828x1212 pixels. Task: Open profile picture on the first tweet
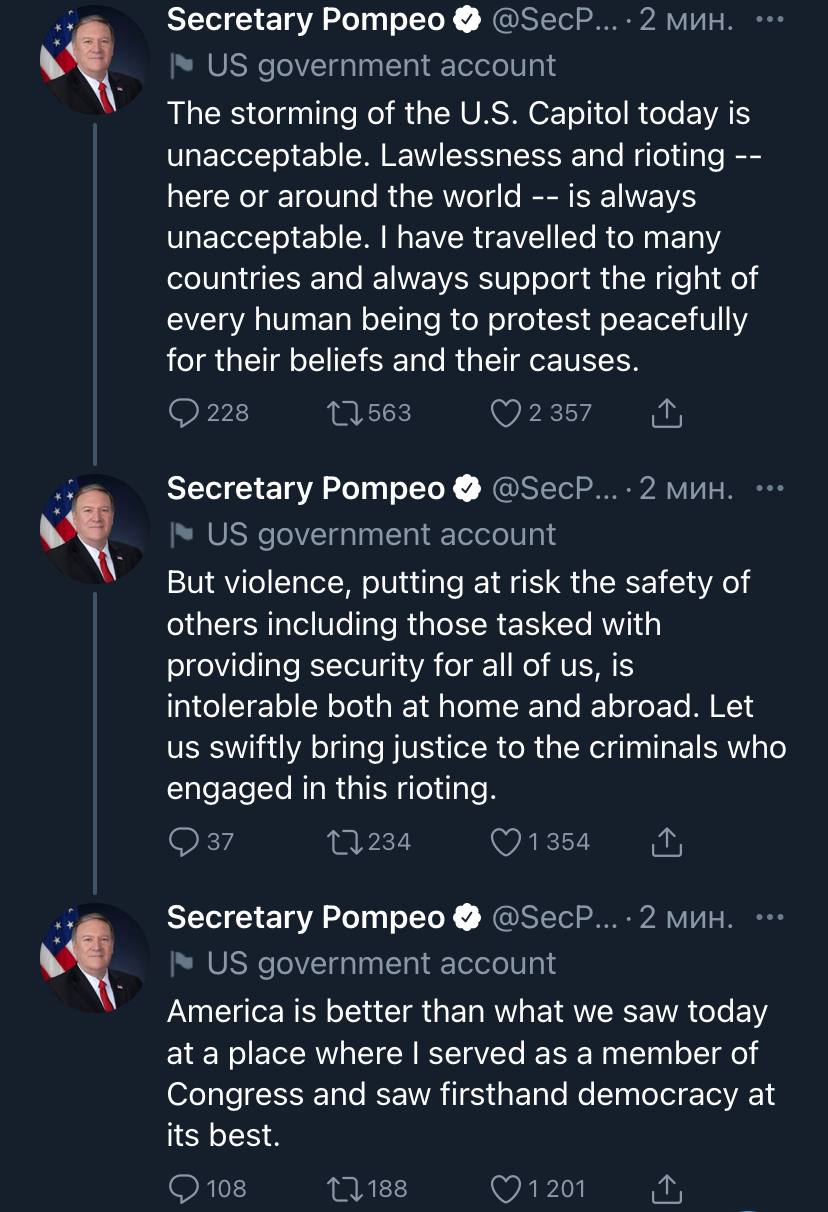94,61
